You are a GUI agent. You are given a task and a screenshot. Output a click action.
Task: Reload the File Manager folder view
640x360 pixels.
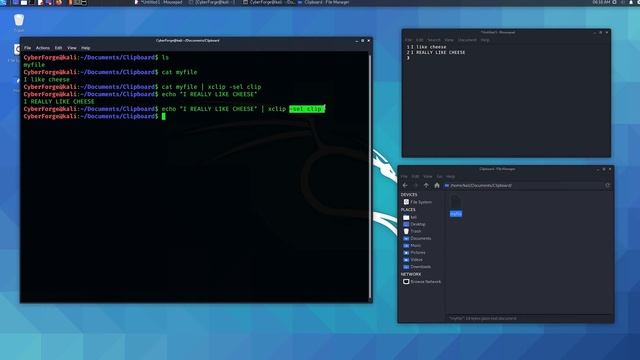click(x=608, y=185)
